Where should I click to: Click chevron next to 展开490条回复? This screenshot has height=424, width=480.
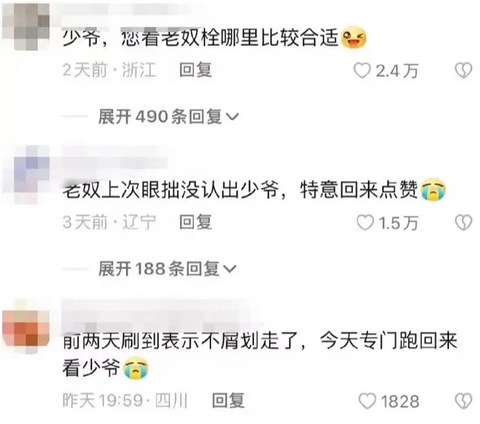[x=232, y=117]
